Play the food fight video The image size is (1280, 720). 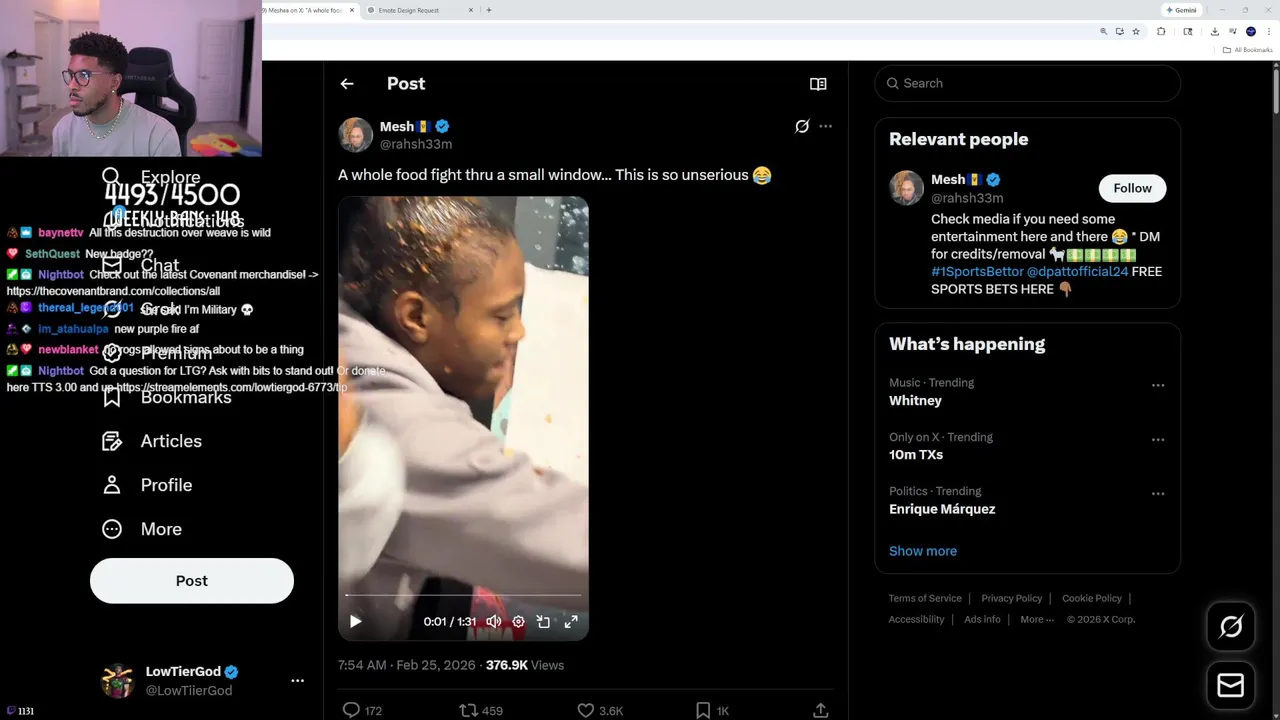coord(355,621)
